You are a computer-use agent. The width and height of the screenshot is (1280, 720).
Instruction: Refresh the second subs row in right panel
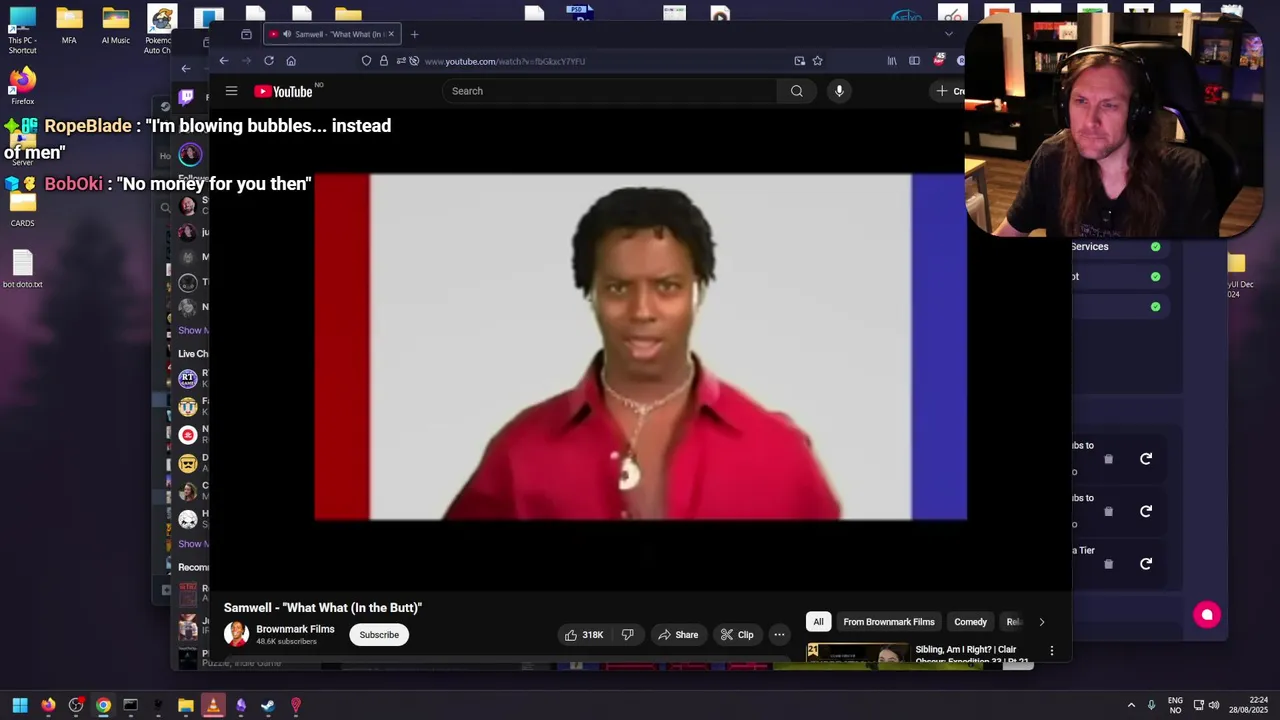pyautogui.click(x=1146, y=511)
